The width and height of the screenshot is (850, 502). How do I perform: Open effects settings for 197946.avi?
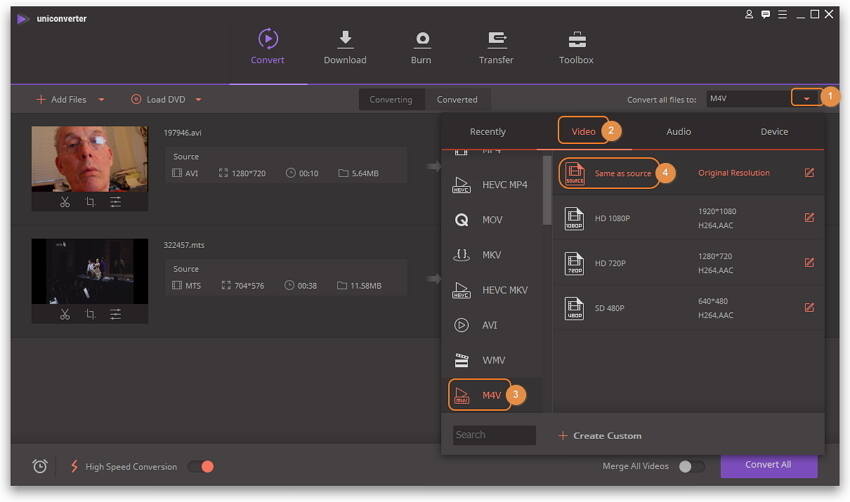115,202
